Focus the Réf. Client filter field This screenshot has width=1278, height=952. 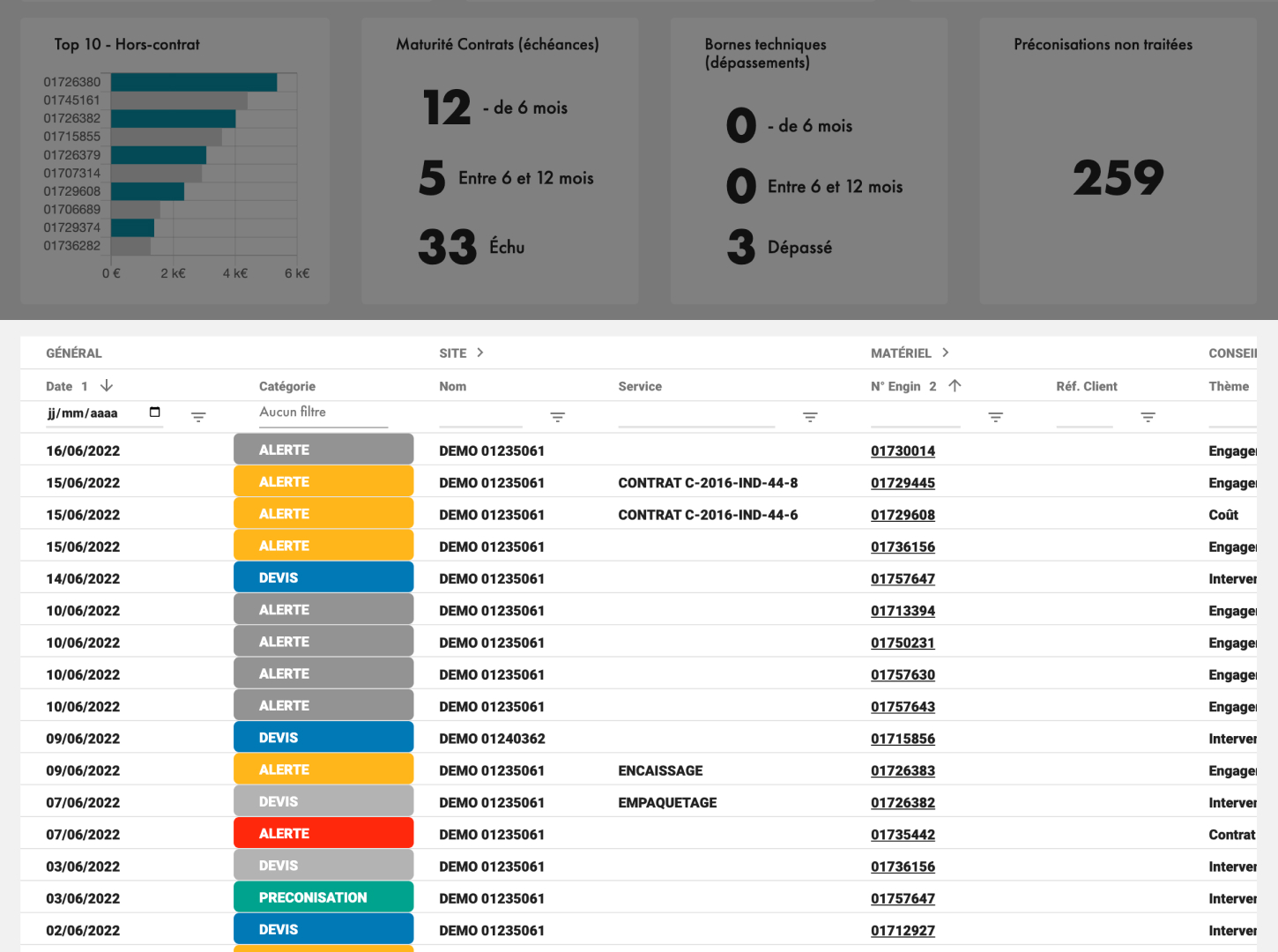click(x=1084, y=417)
